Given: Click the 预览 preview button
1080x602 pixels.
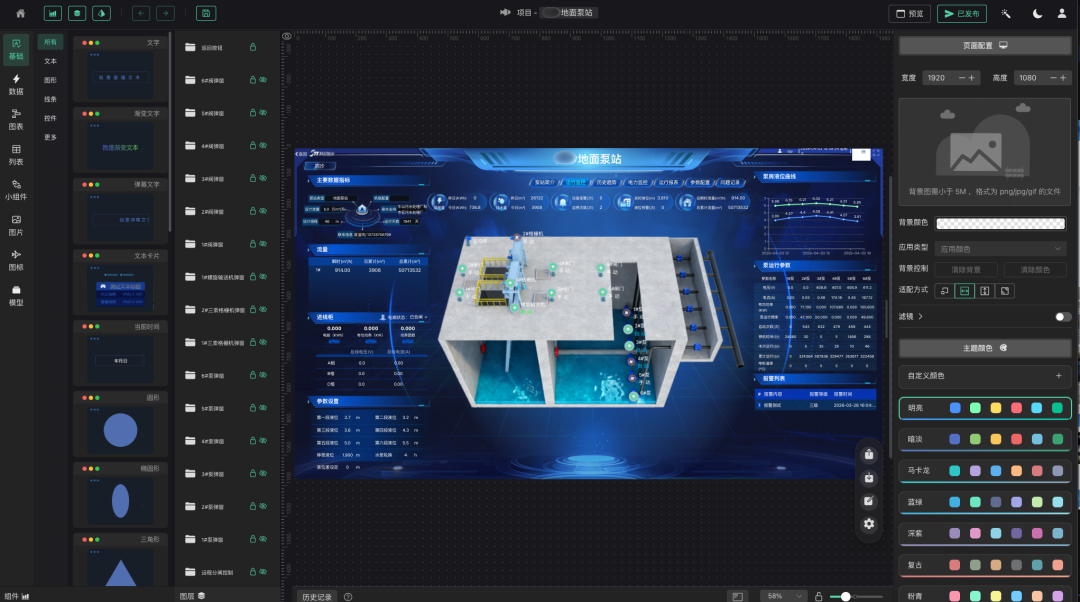Looking at the screenshot, I should [909, 13].
